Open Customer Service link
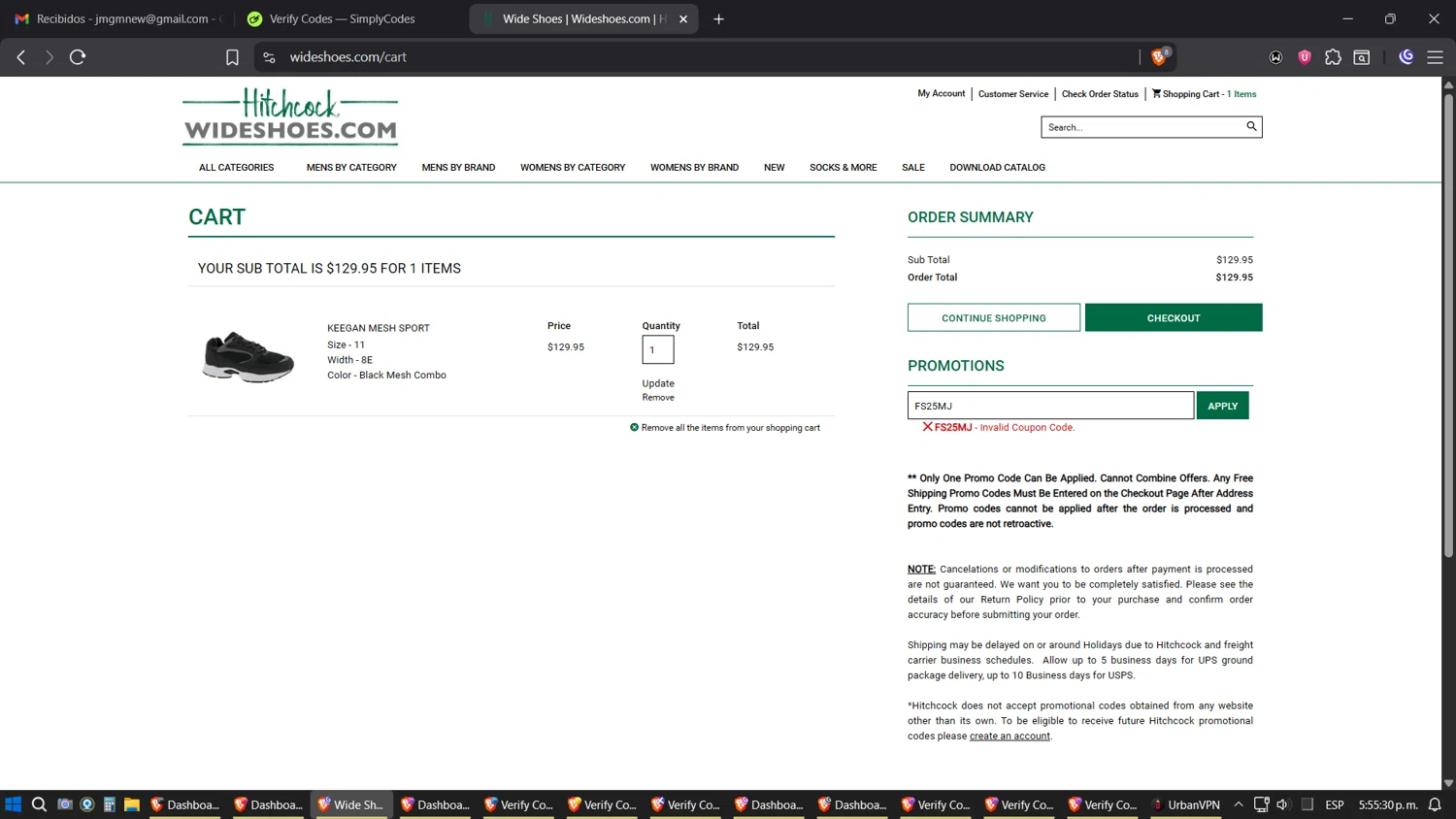This screenshot has width=1456, height=819. [x=1013, y=94]
